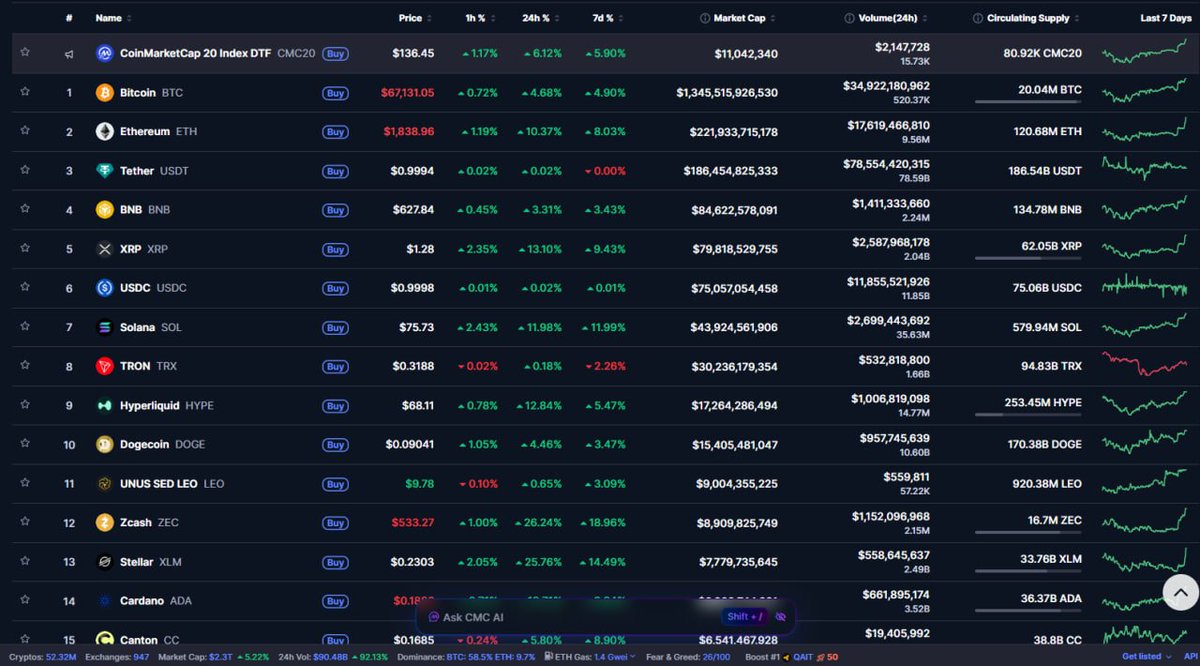
Task: Open the Get listed dropdown
Action: [x=1146, y=657]
